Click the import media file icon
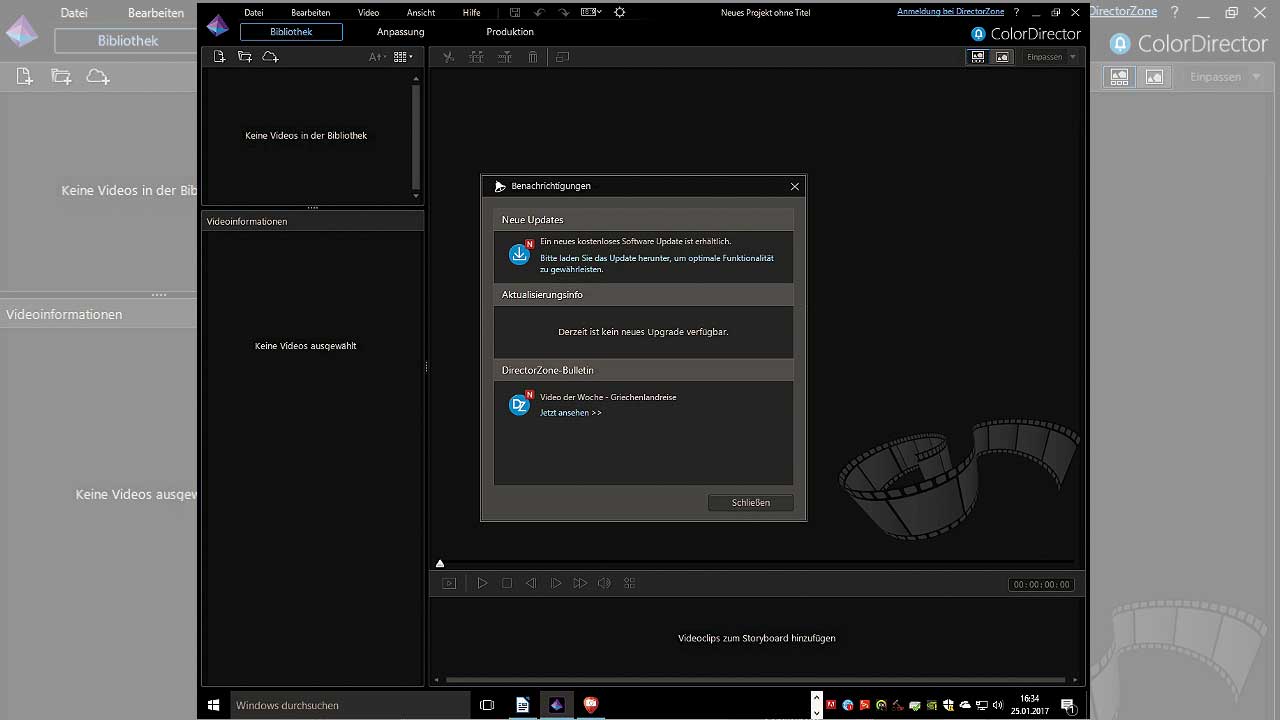Viewport: 1280px width, 720px height. tap(220, 57)
